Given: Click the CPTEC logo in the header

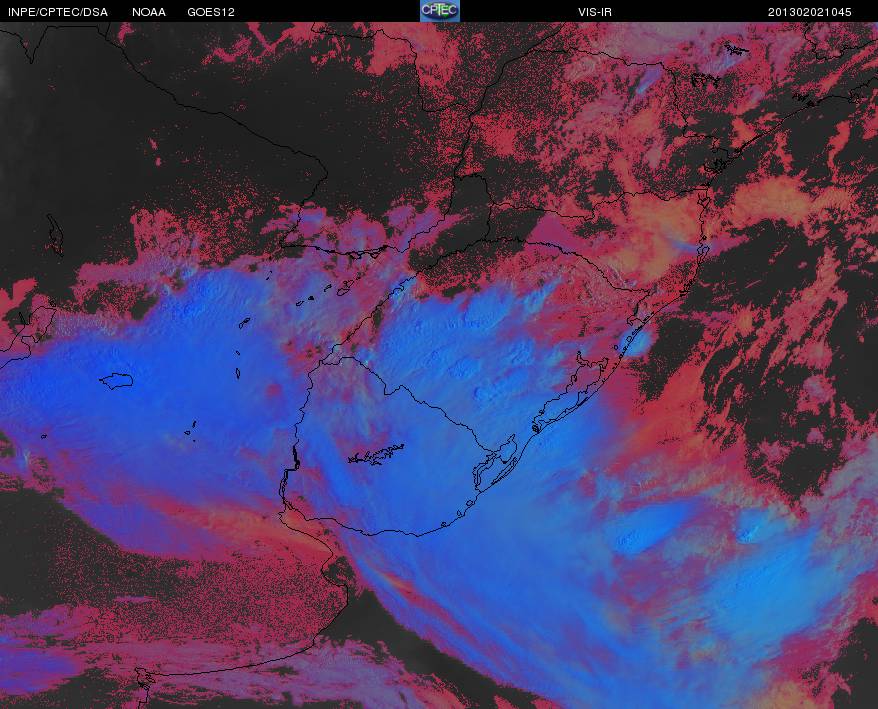Looking at the screenshot, I should [x=440, y=11].
